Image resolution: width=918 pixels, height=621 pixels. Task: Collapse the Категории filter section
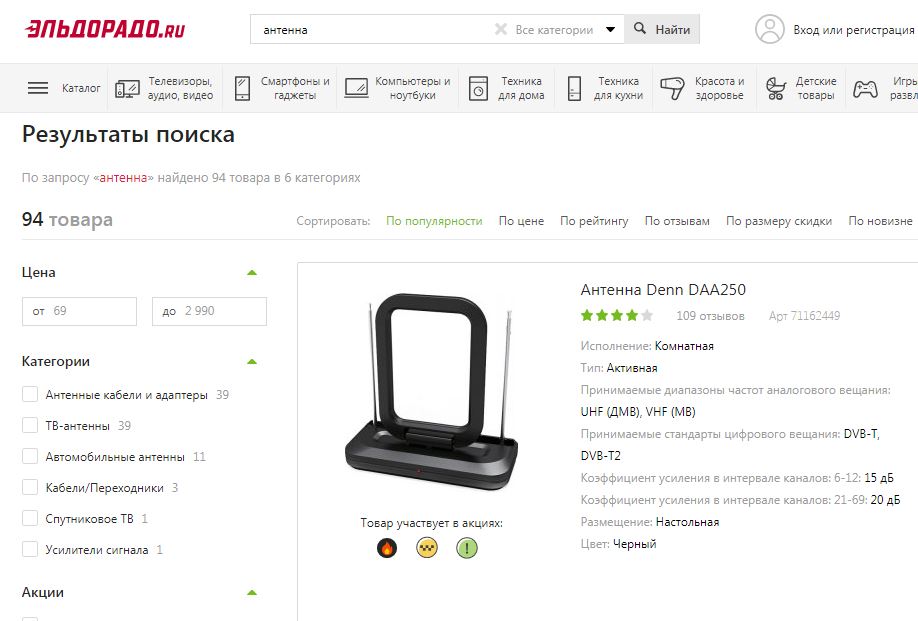252,362
